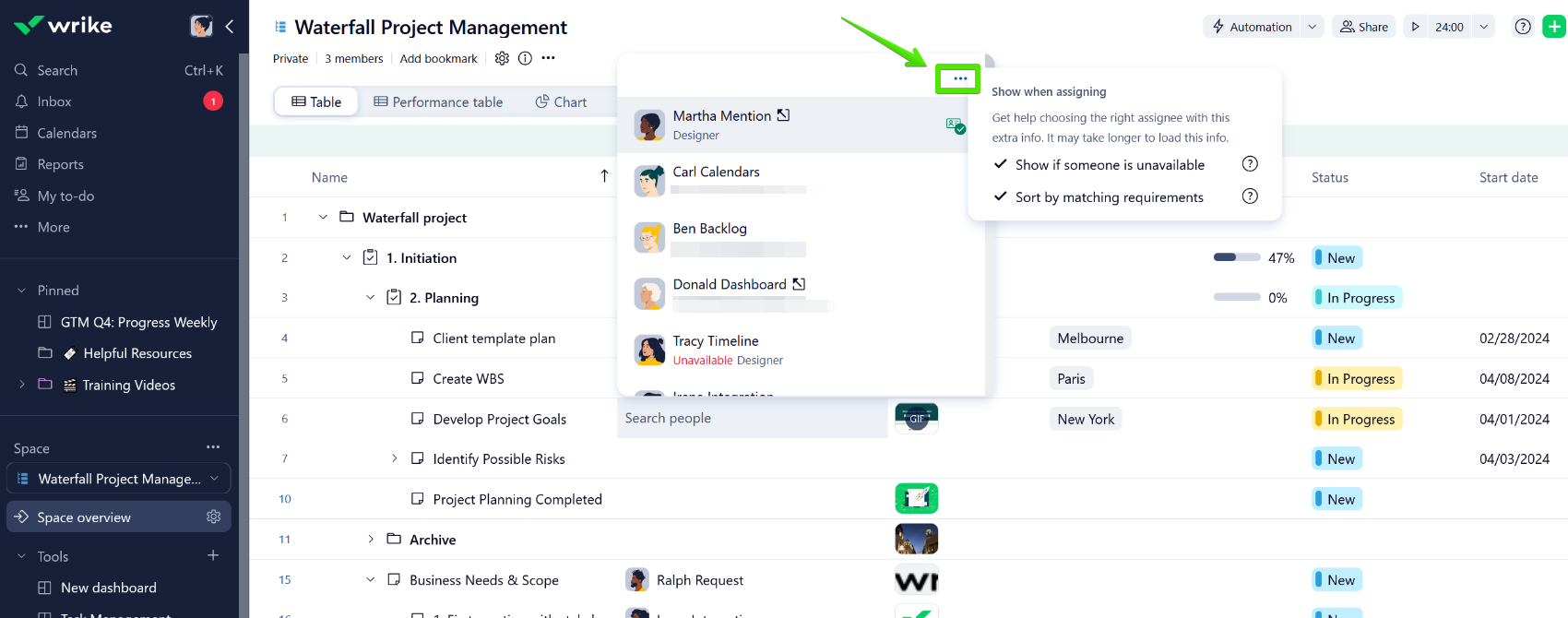Open help for Sort by matching requirements
The height and width of the screenshot is (618, 1568).
pyautogui.click(x=1250, y=196)
